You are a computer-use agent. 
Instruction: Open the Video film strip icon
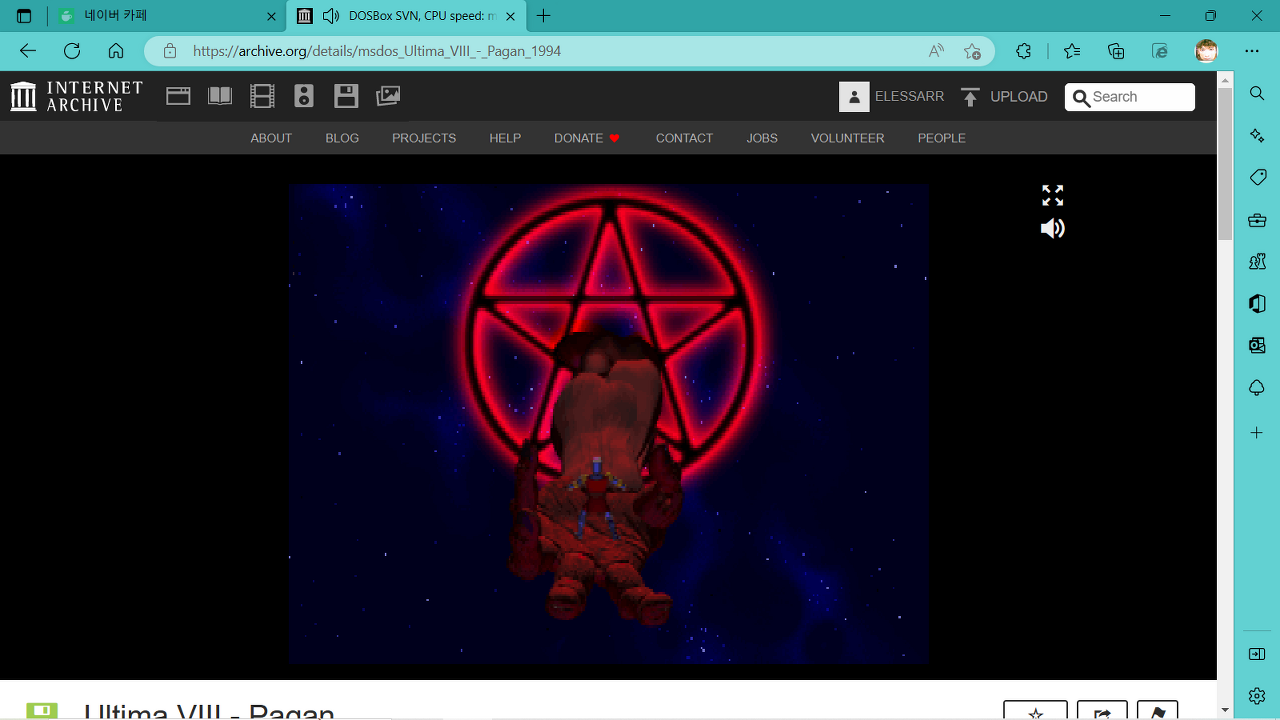coord(262,96)
